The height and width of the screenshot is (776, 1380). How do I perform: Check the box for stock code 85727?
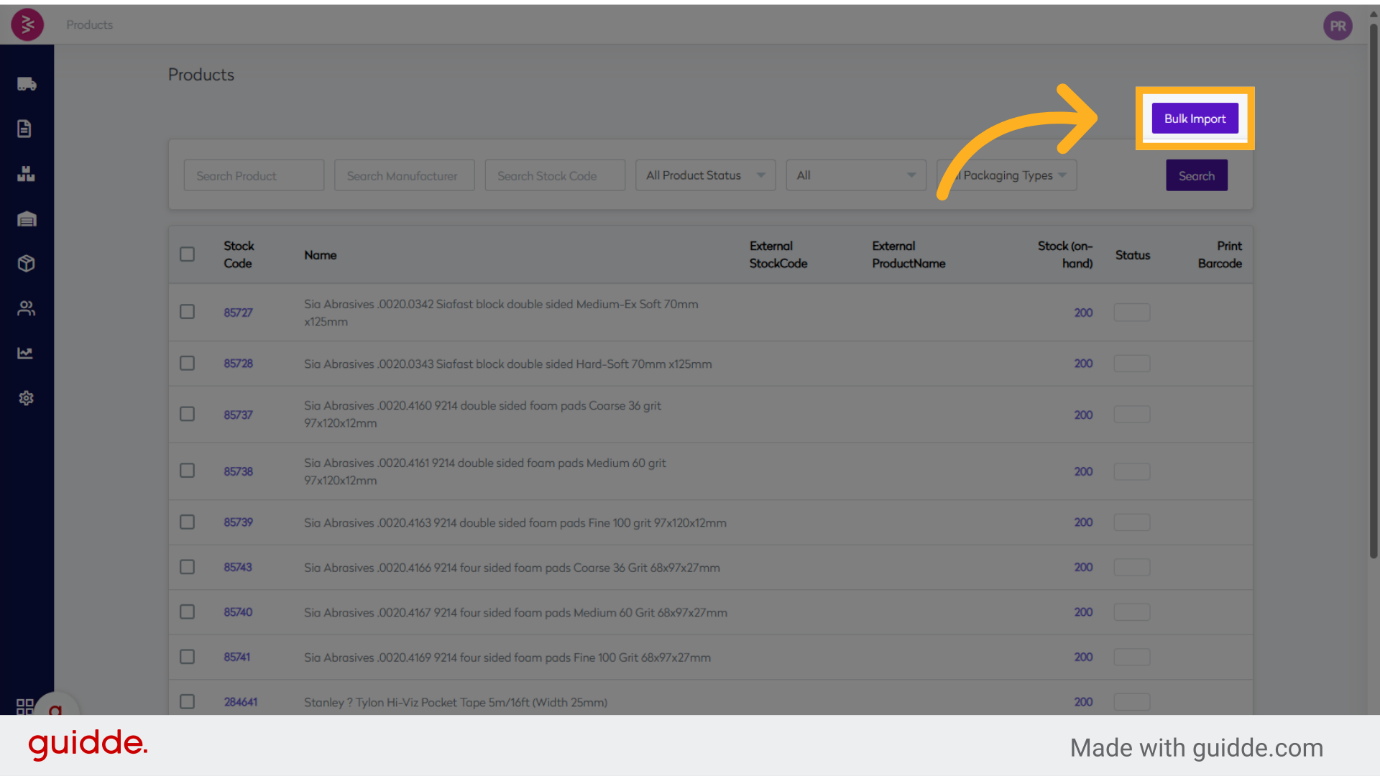[187, 312]
